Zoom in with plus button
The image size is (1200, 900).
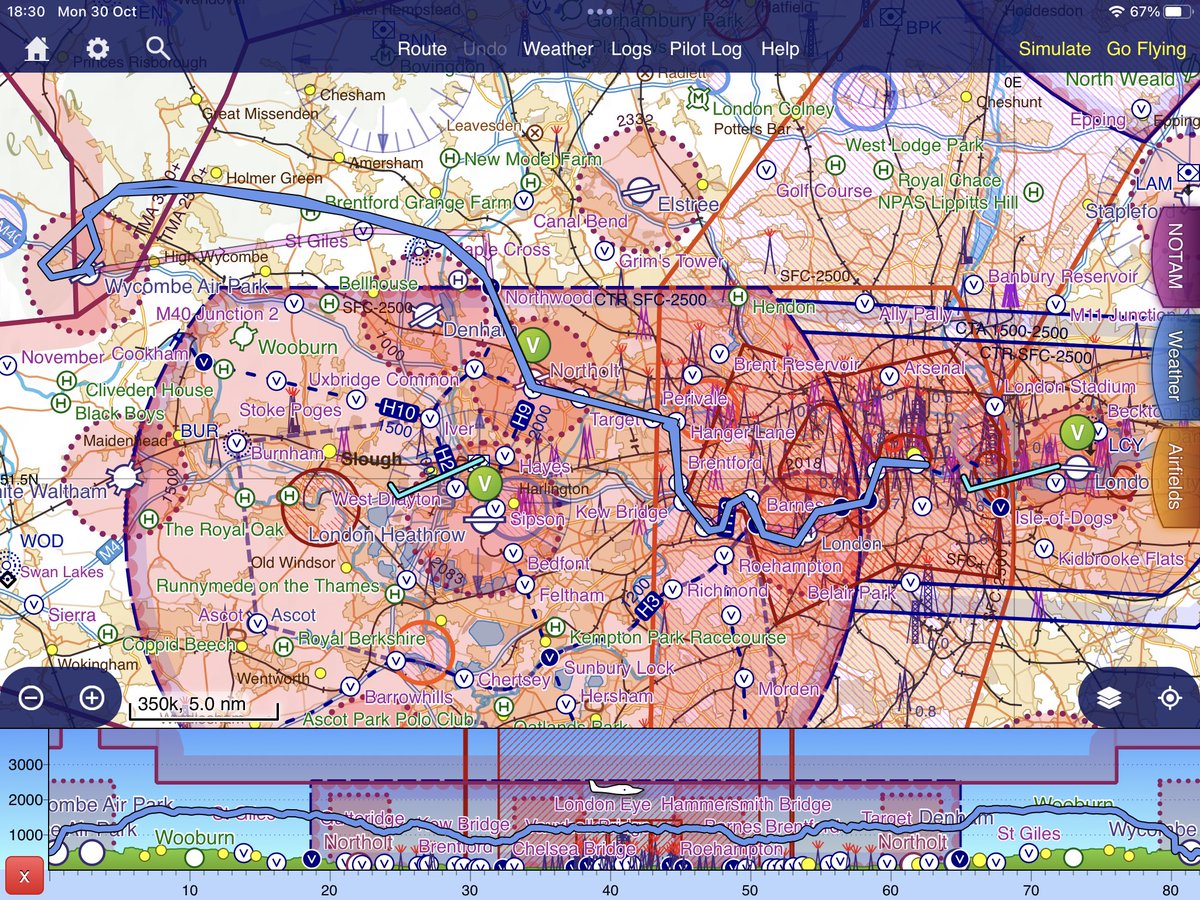point(92,697)
